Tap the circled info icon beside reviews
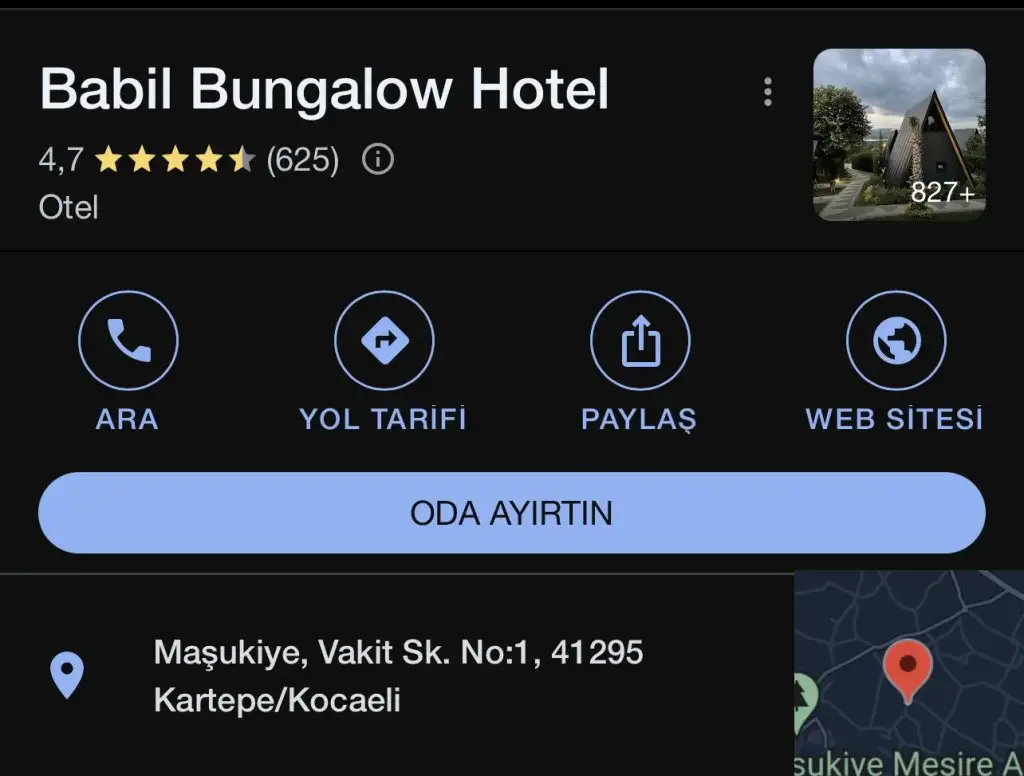Image resolution: width=1024 pixels, height=776 pixels. [x=378, y=159]
